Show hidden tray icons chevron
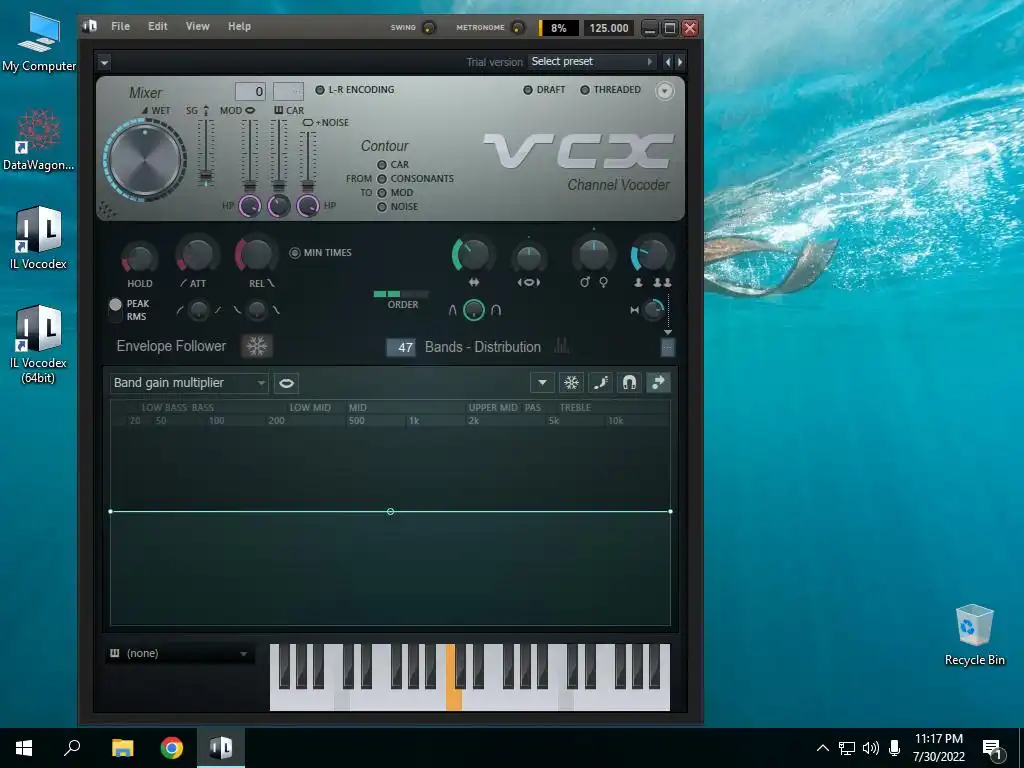 pyautogui.click(x=823, y=748)
